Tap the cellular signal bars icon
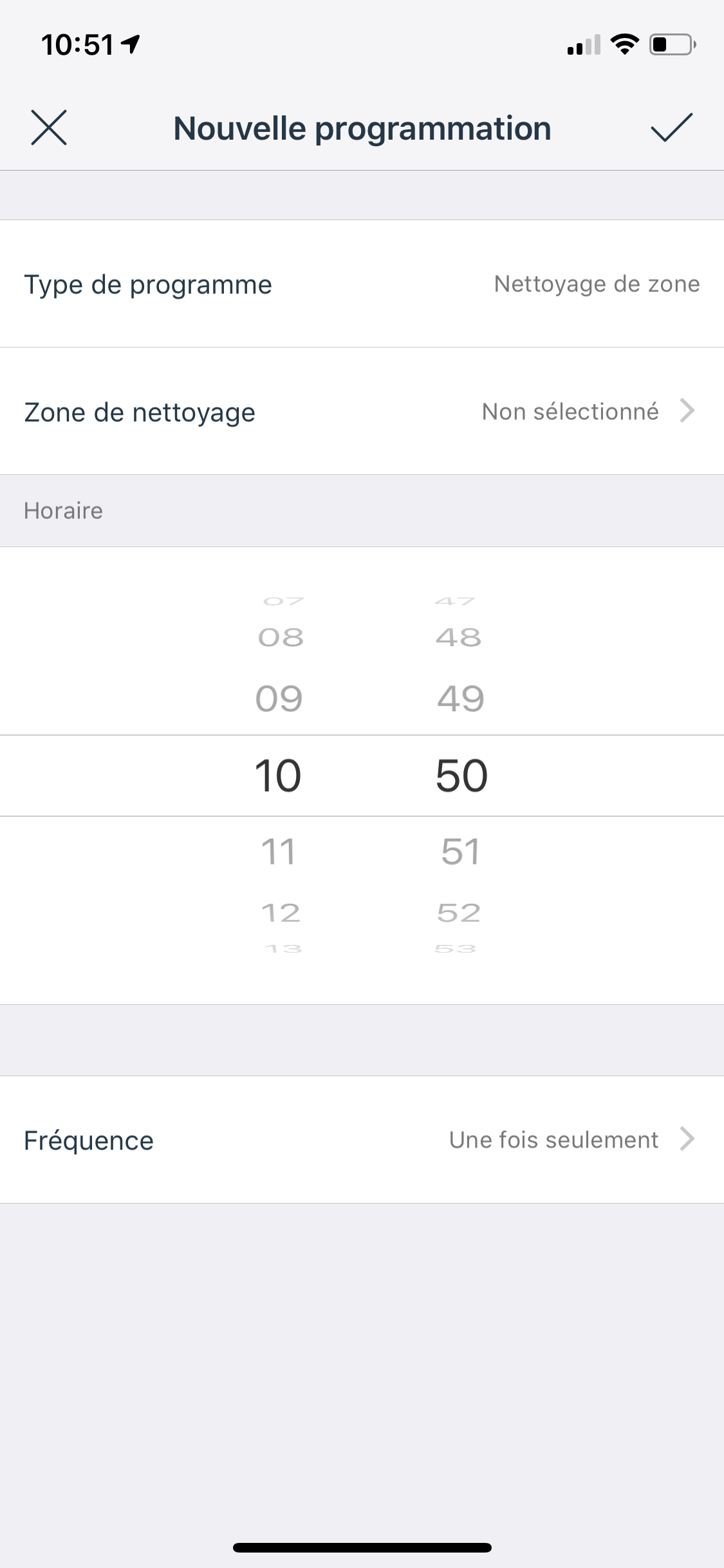The width and height of the screenshot is (724, 1568). click(584, 45)
